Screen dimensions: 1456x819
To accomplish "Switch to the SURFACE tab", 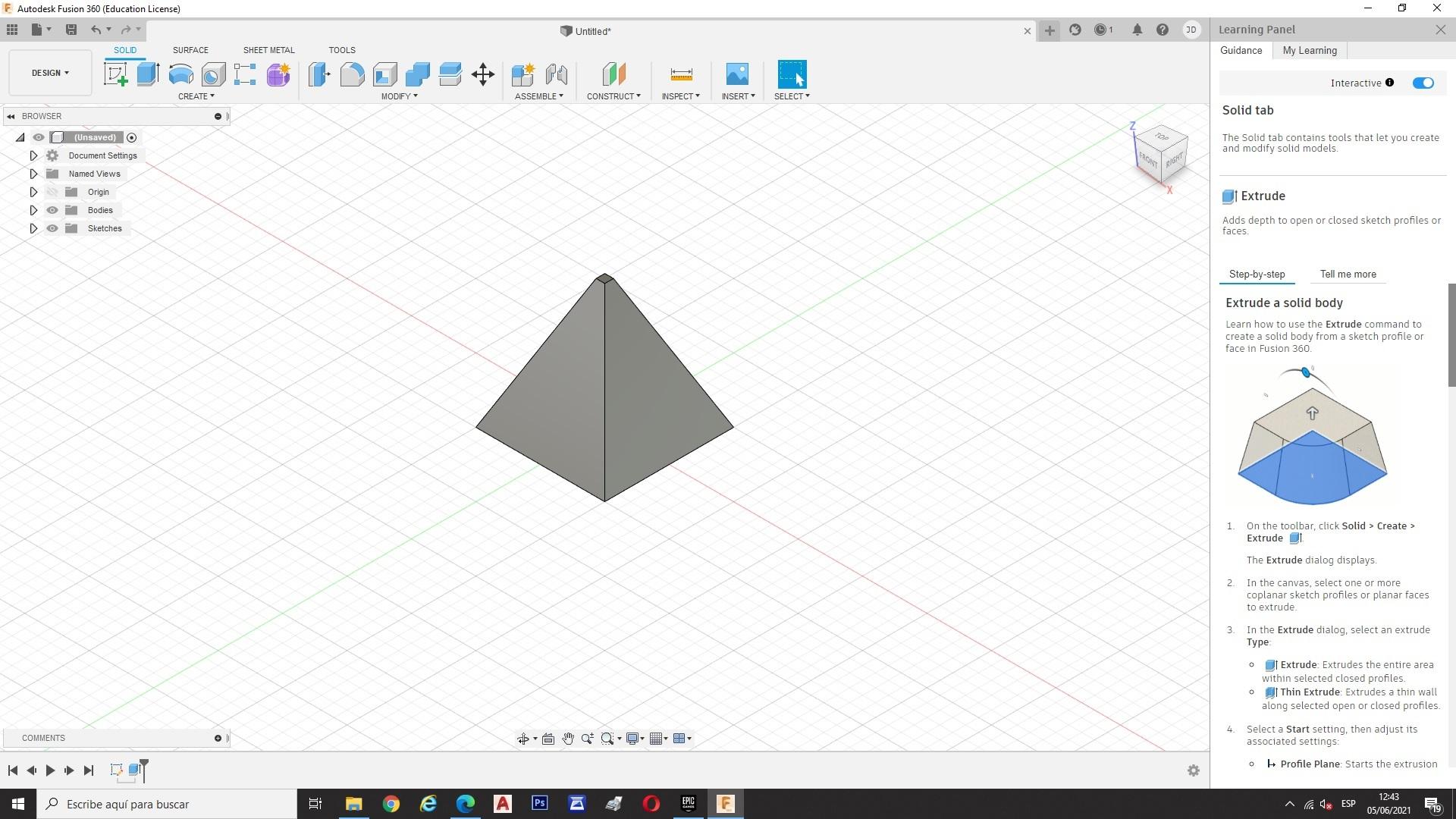I will tap(190, 50).
